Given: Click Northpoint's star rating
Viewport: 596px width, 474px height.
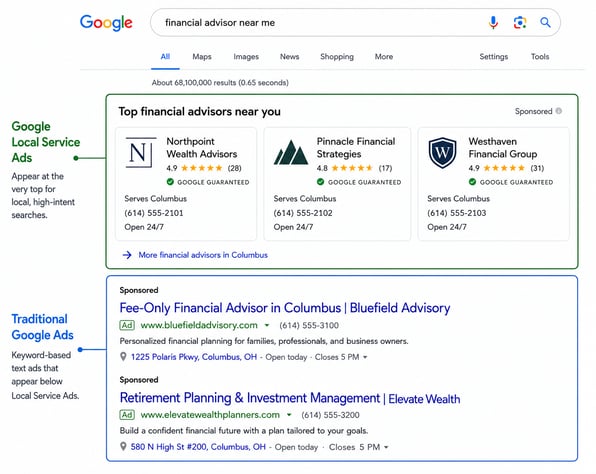Looking at the screenshot, I should 201,168.
